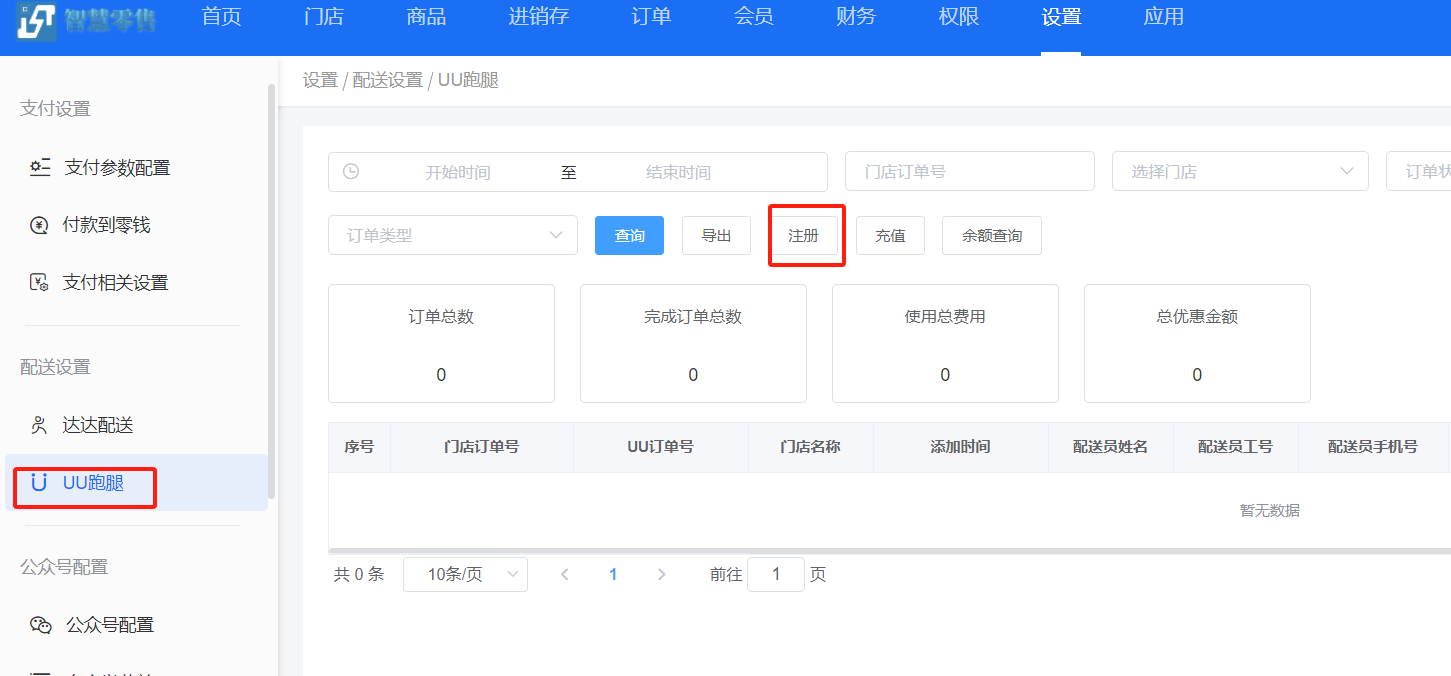Open the 应用 top menu
This screenshot has height=676, width=1451.
(x=1163, y=17)
